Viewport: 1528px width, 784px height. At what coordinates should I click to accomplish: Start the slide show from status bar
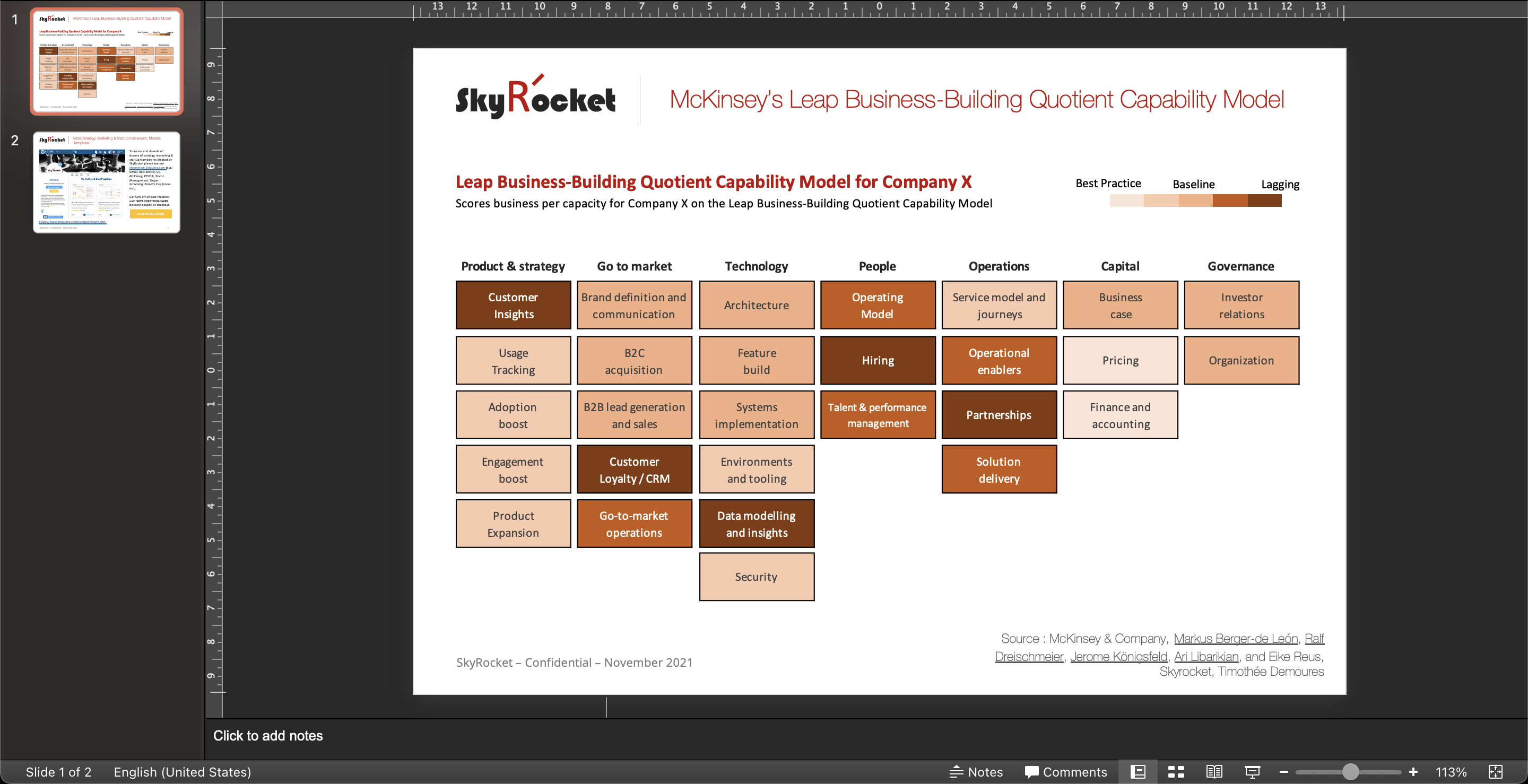pos(1252,772)
